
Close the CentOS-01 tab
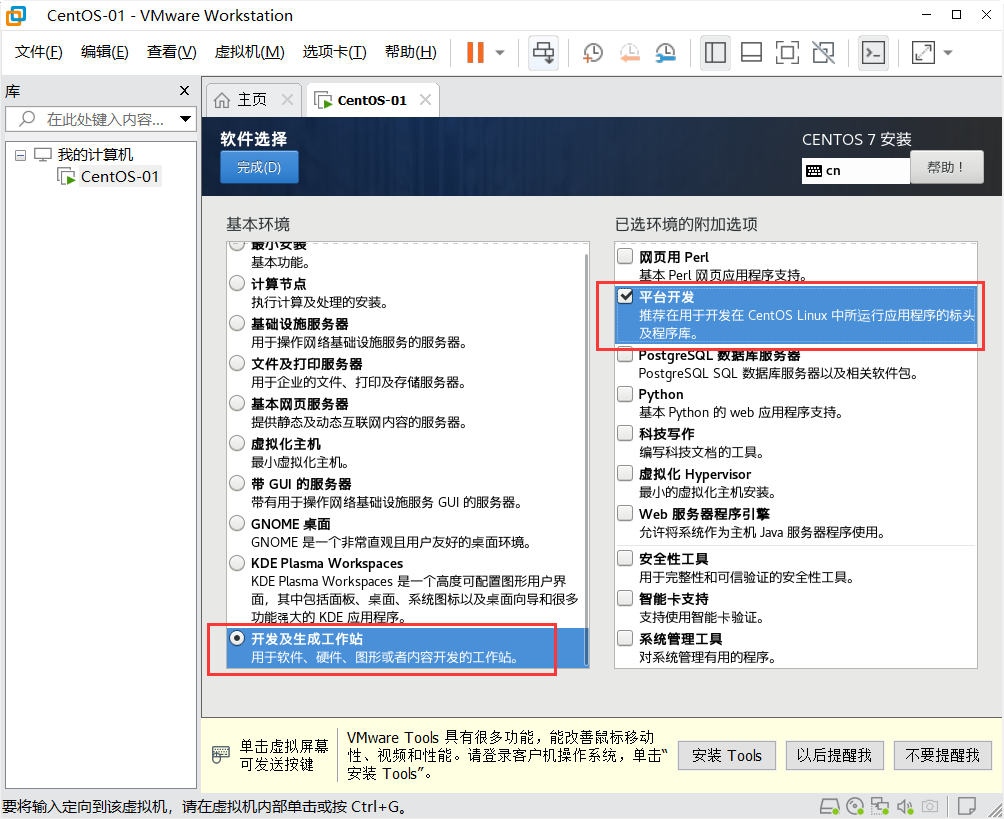425,100
